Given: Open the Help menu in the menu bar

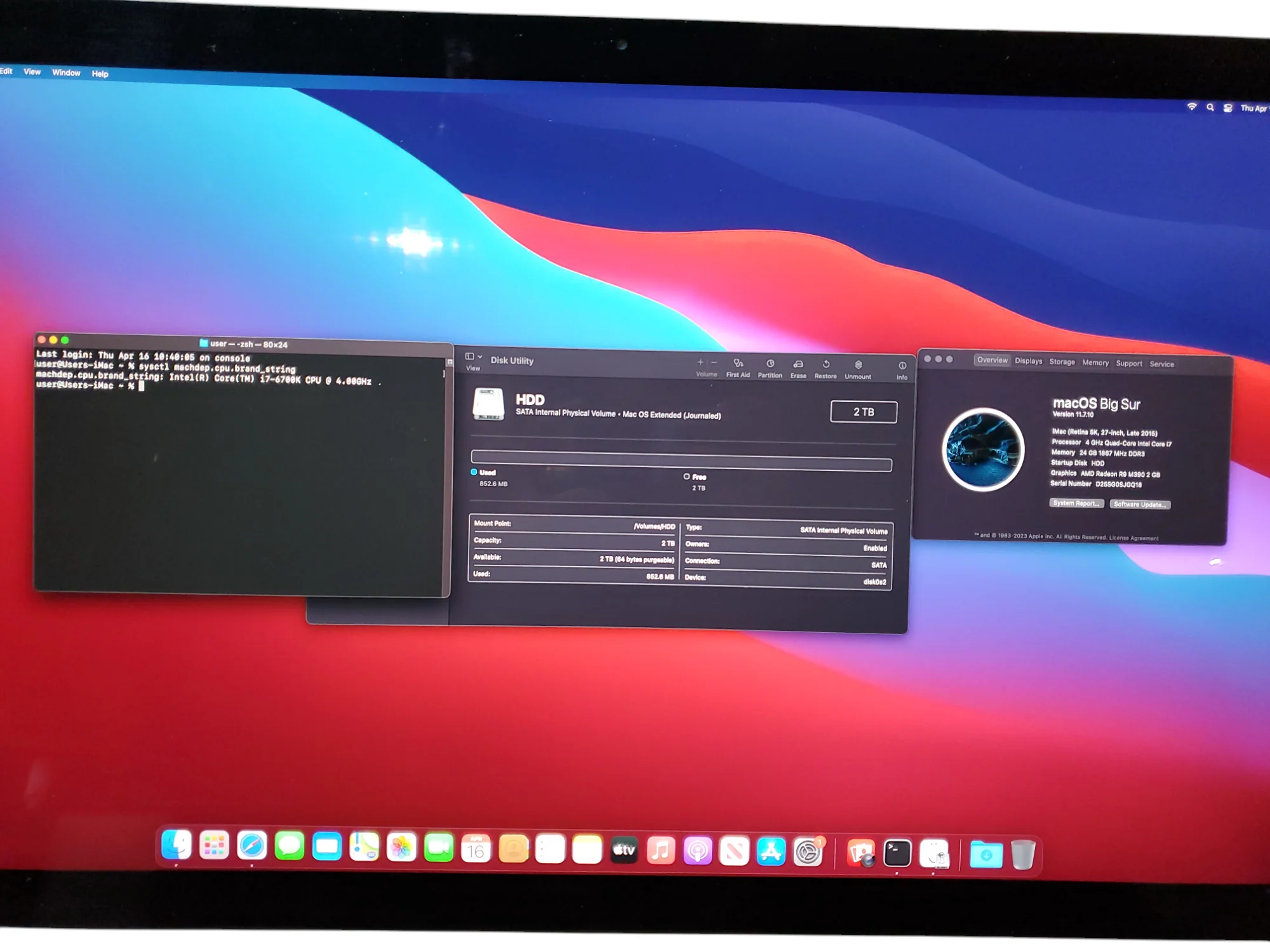Looking at the screenshot, I should click(100, 74).
